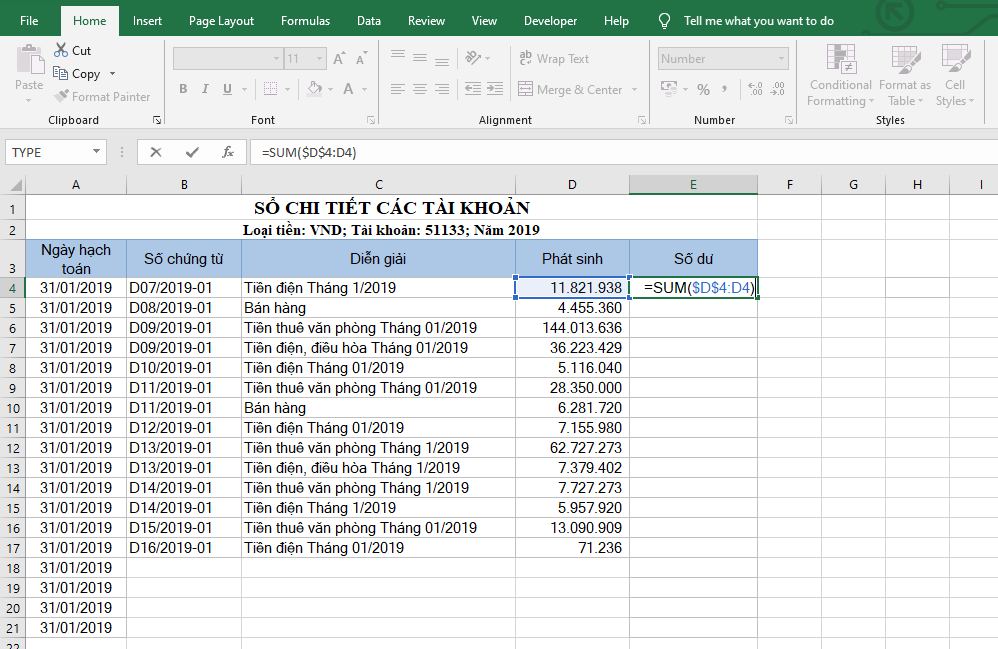Click the Format Painter brush
The height and width of the screenshot is (649, 998).
click(x=62, y=97)
